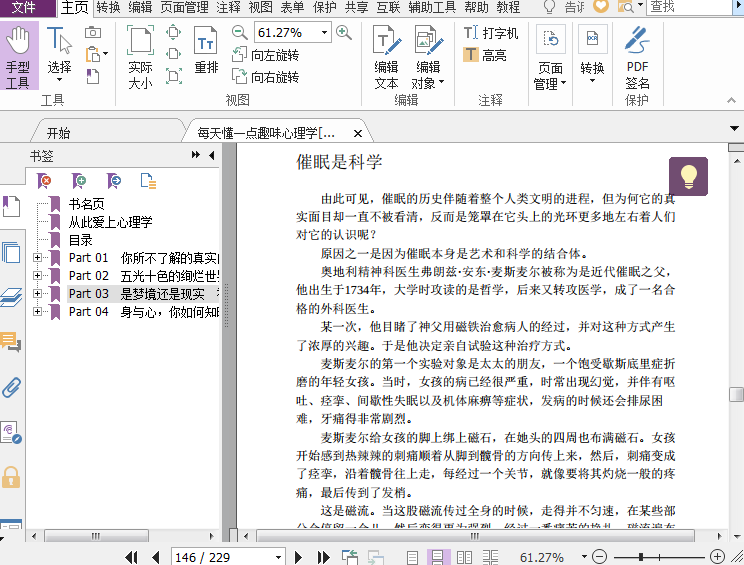
Task: Open the Comments sidebar panel
Action: tap(11, 342)
